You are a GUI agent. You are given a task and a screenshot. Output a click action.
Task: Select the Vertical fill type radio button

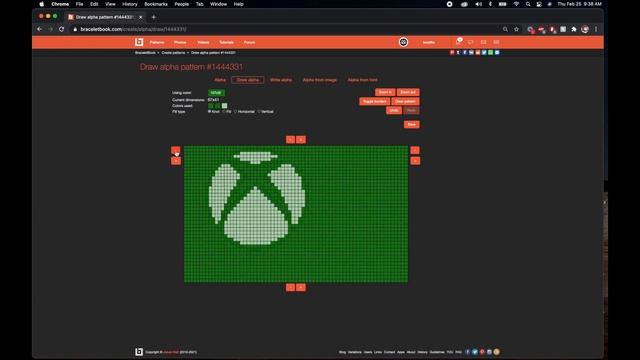(x=259, y=111)
